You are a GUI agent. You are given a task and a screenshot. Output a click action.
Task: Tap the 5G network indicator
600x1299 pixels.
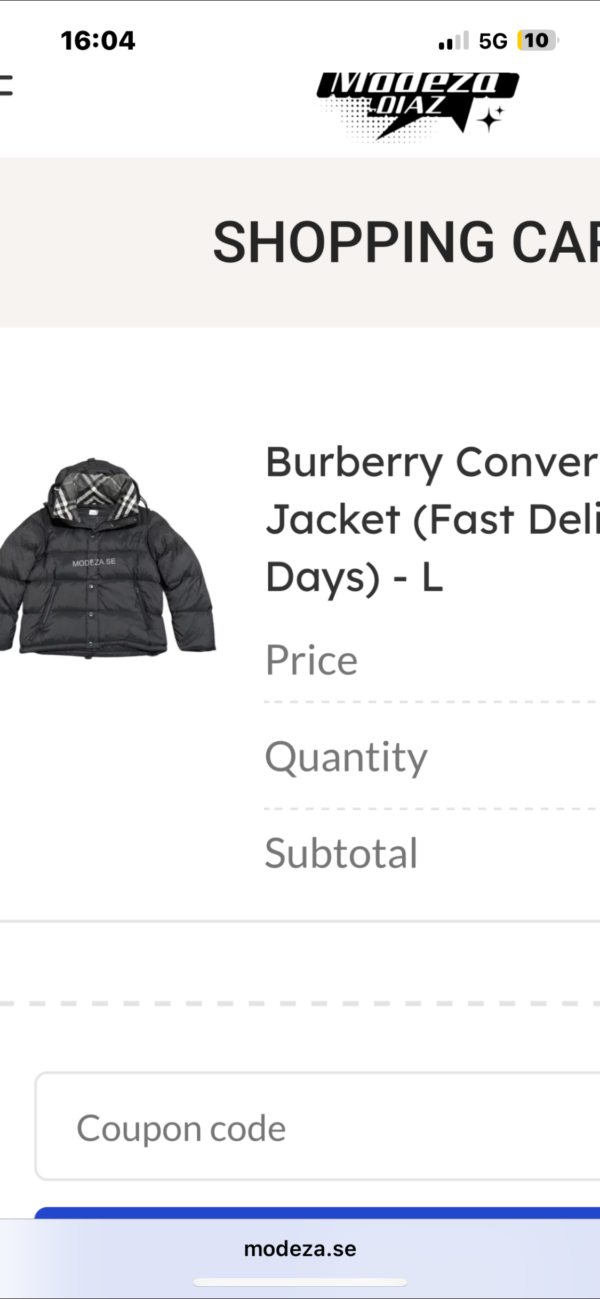click(493, 41)
